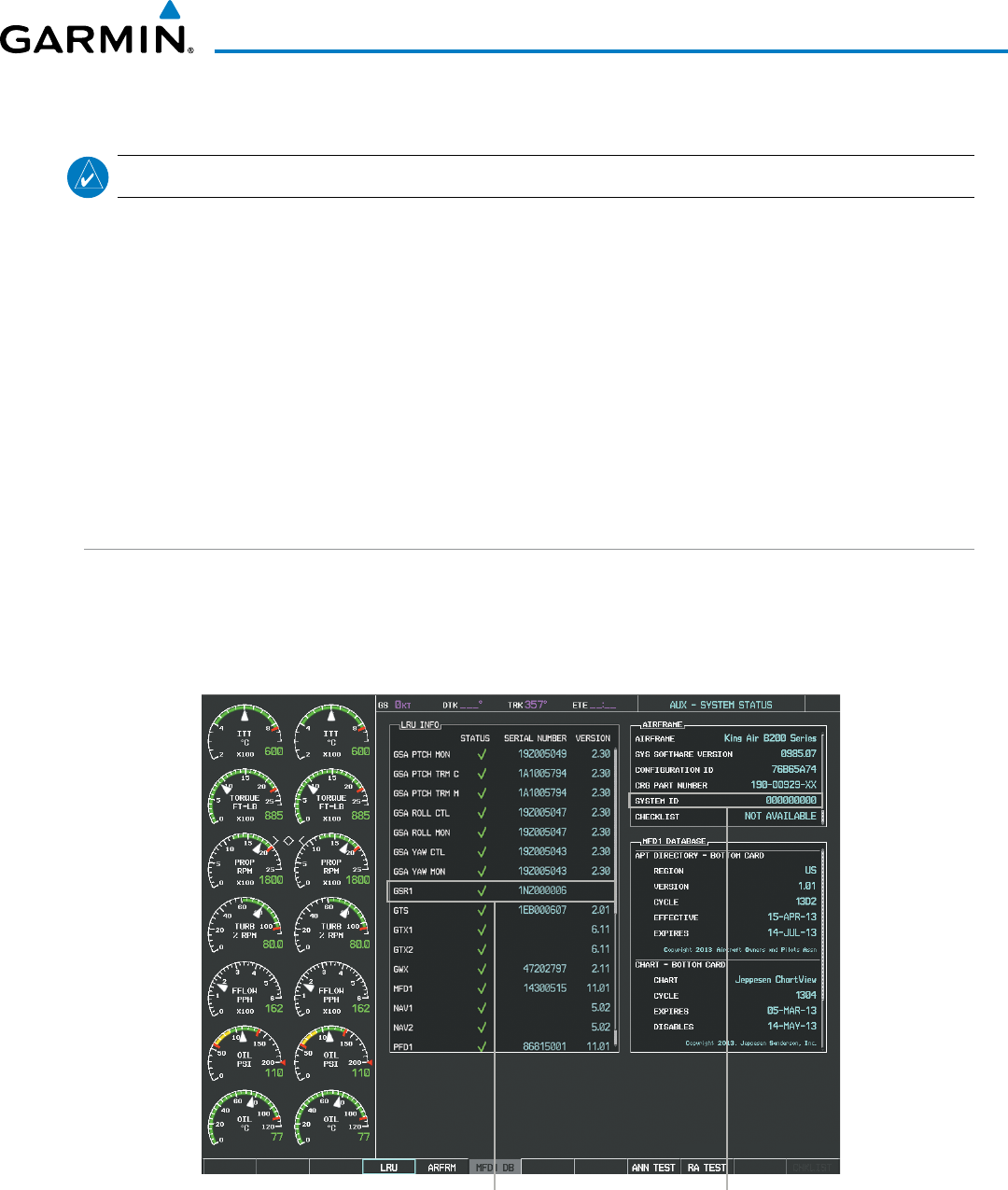Click the GS 0KT groundspeed readout
The height and width of the screenshot is (1190, 1008).
point(395,705)
